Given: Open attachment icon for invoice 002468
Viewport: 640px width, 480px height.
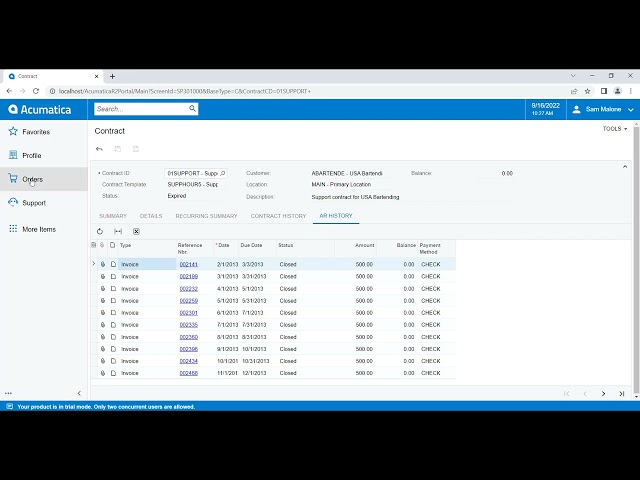Looking at the screenshot, I should point(103,373).
